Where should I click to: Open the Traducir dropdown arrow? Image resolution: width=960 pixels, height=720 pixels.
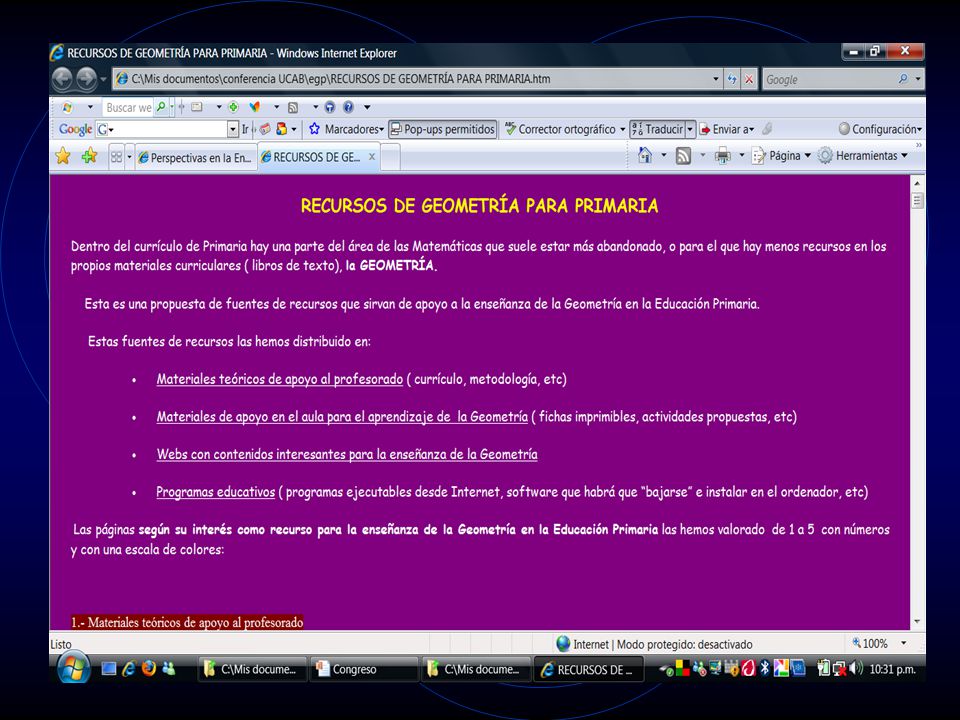click(x=690, y=129)
